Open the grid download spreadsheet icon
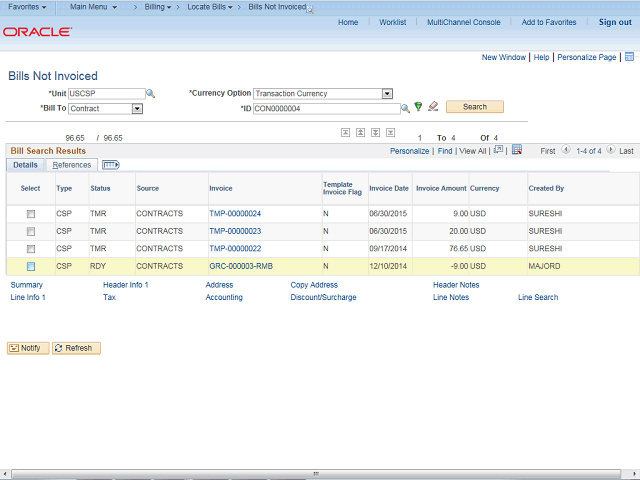Image resolution: width=640 pixels, height=480 pixels. 516,151
